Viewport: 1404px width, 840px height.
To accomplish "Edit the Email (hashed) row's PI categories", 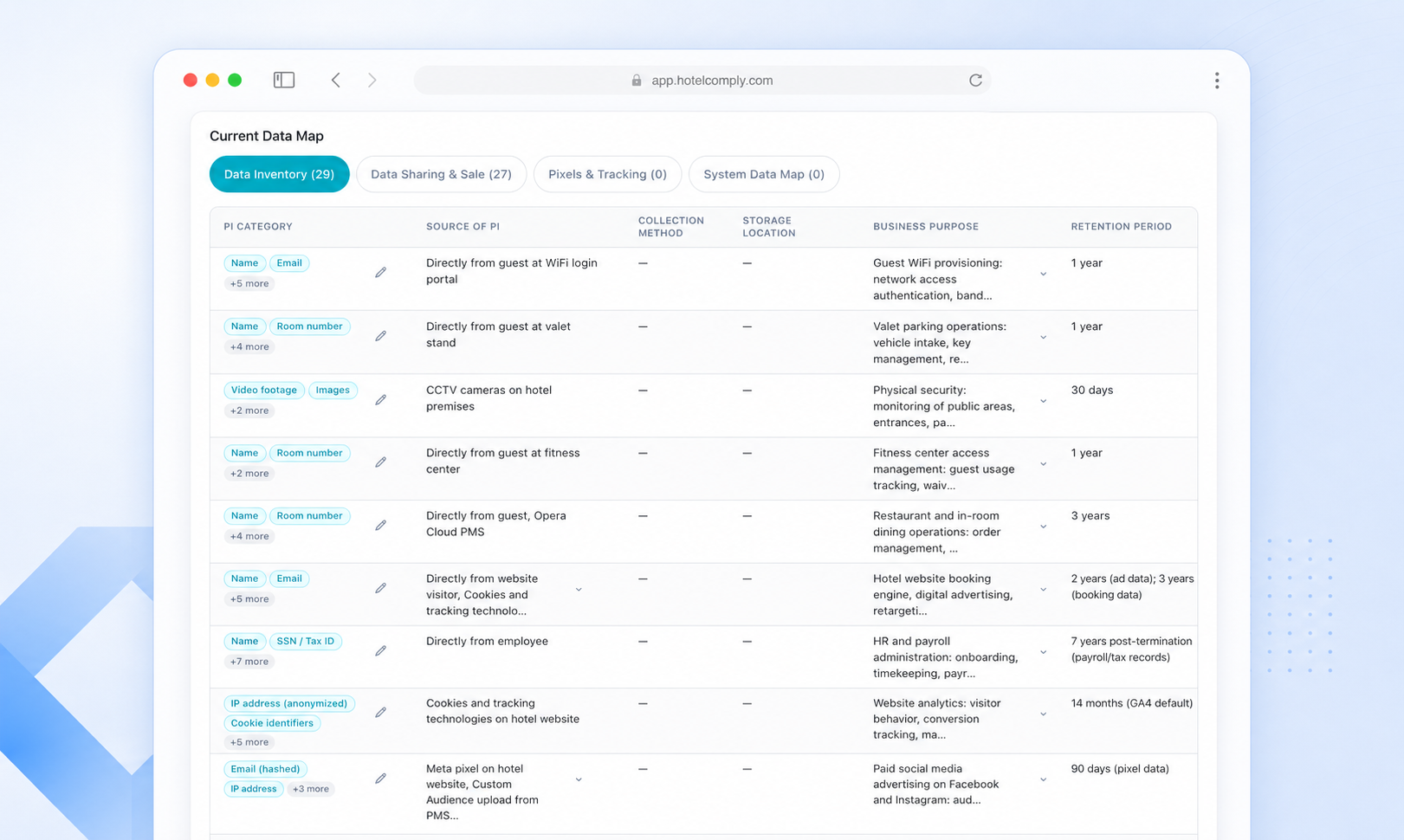I will pyautogui.click(x=380, y=779).
